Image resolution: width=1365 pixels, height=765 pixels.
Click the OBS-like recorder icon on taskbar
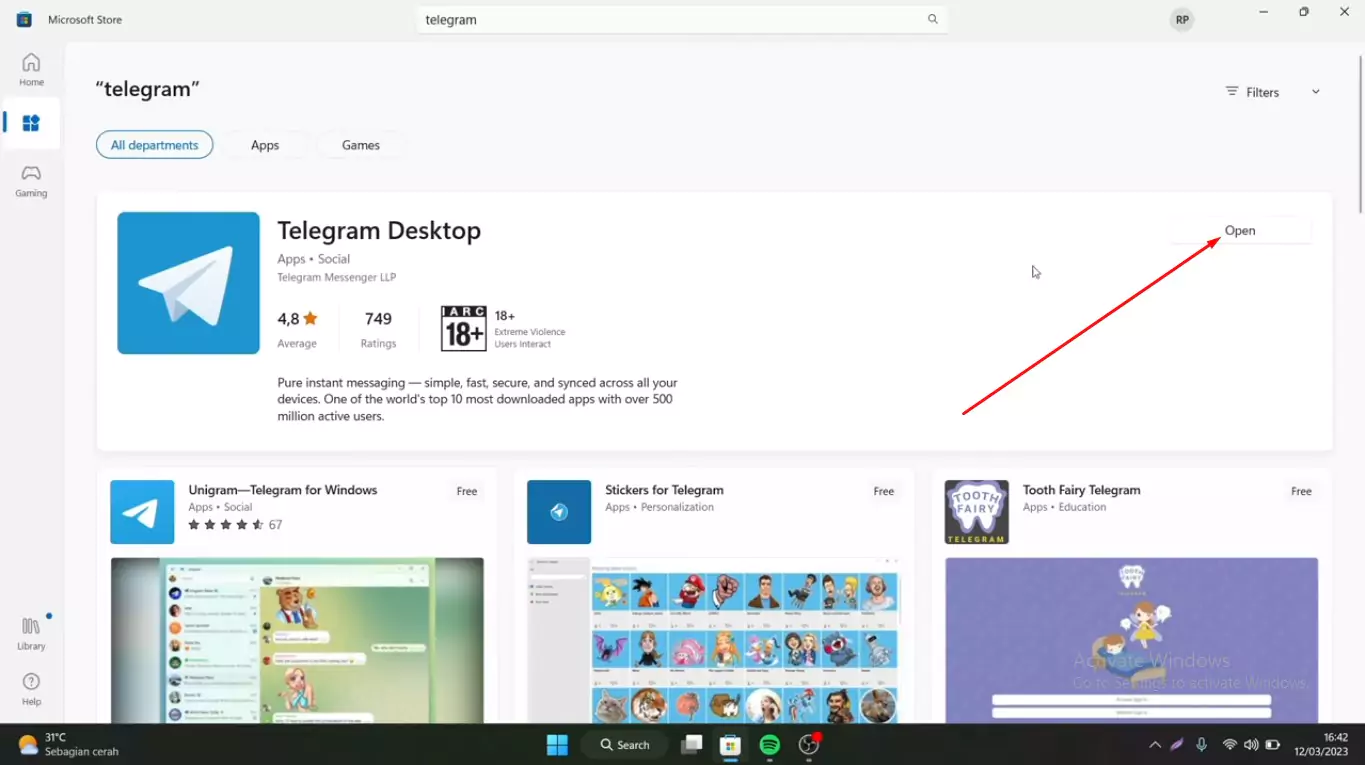(809, 745)
